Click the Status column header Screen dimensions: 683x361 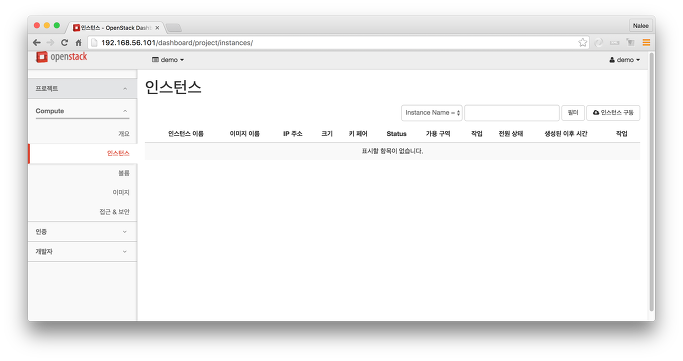(x=396, y=134)
